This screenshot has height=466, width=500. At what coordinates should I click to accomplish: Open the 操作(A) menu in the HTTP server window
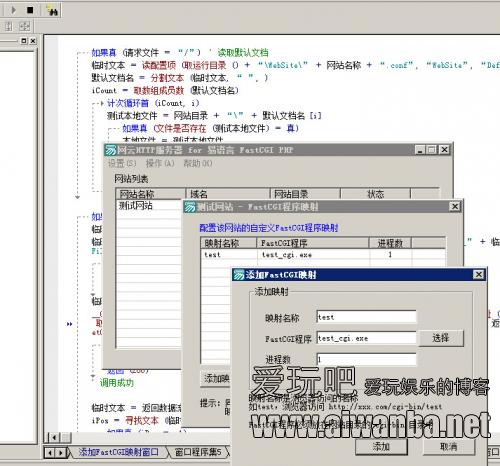(160, 163)
